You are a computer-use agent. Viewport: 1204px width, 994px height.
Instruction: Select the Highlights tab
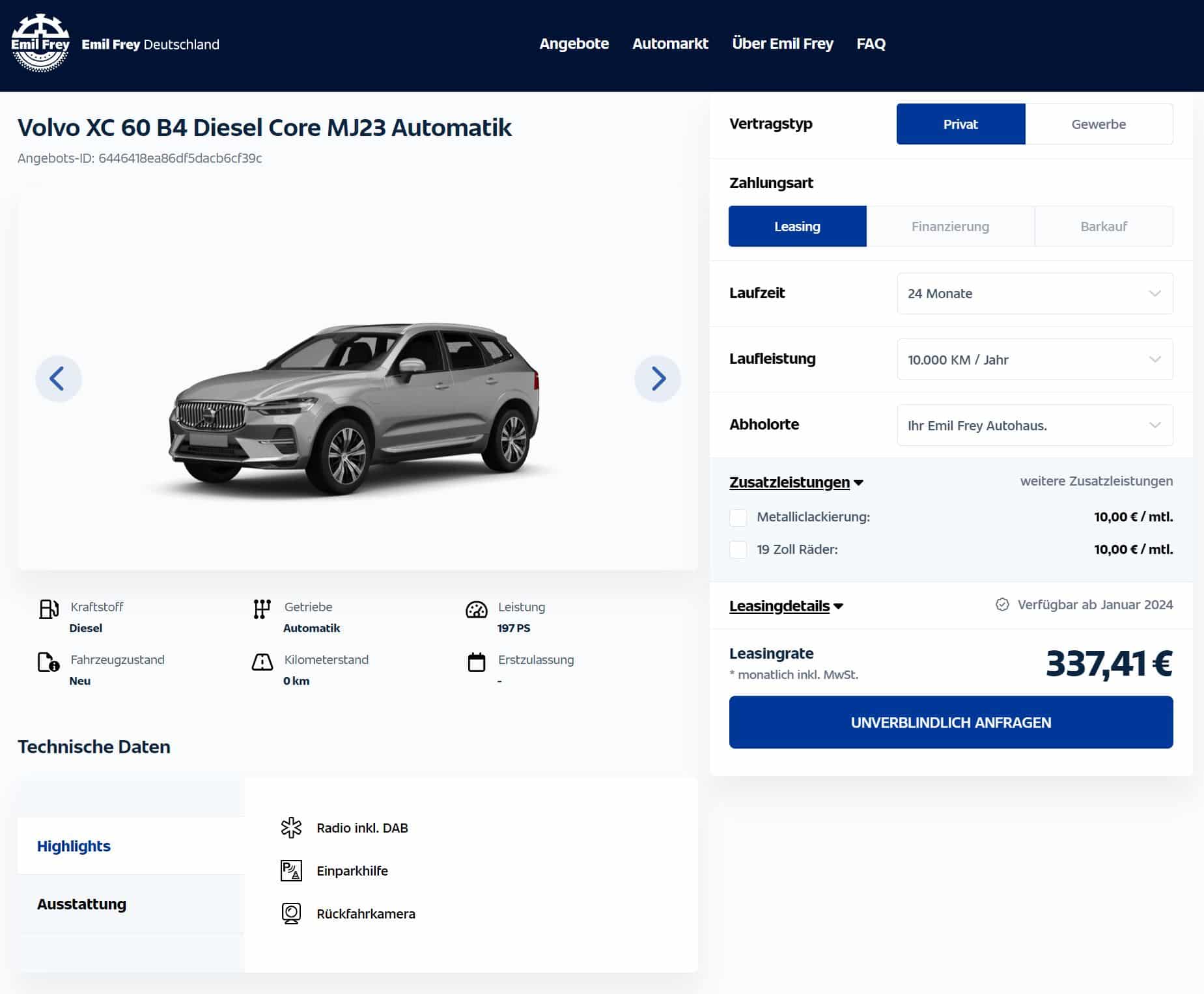coord(131,846)
